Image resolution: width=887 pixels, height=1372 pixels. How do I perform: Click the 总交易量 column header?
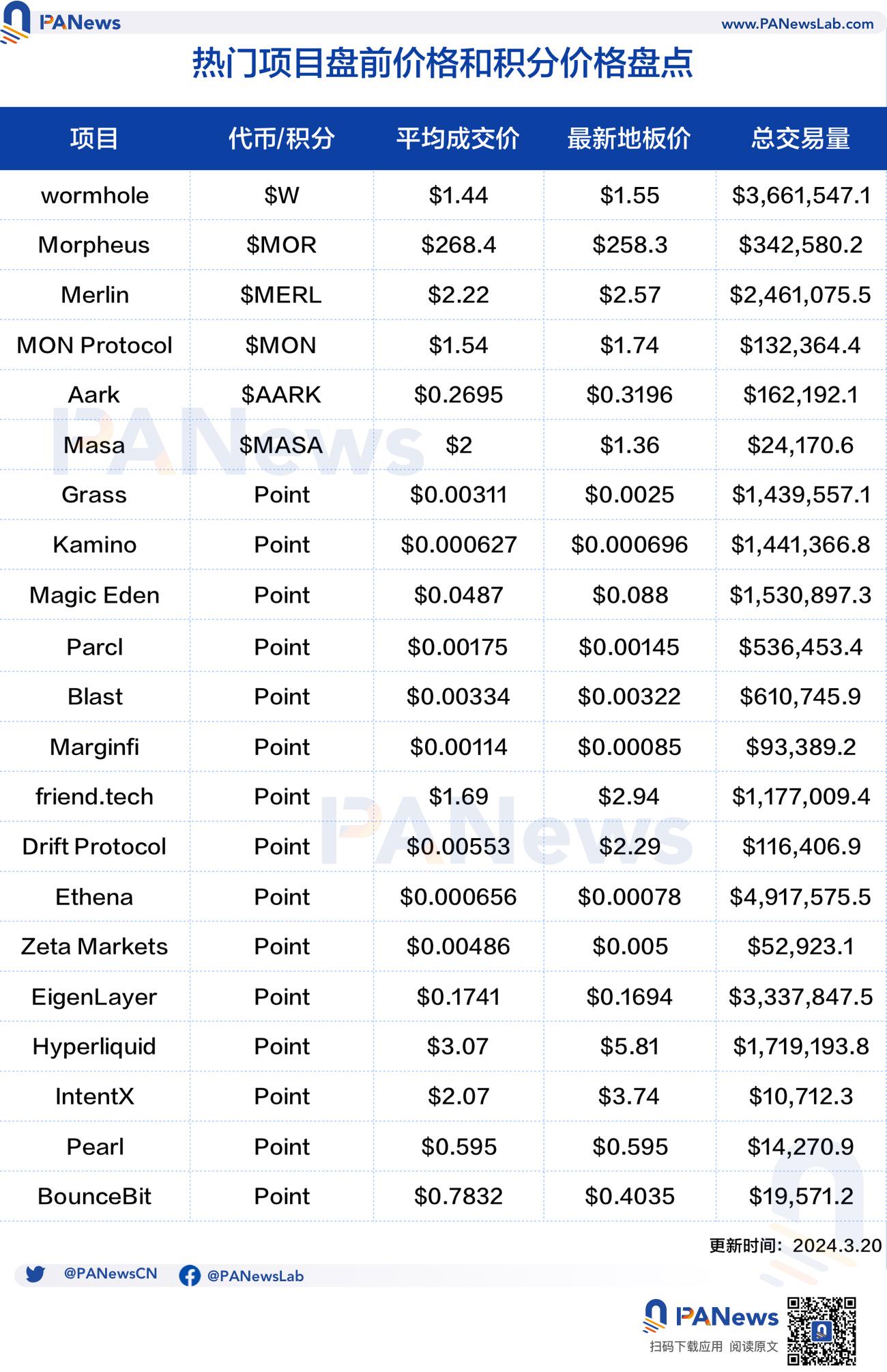point(800,139)
